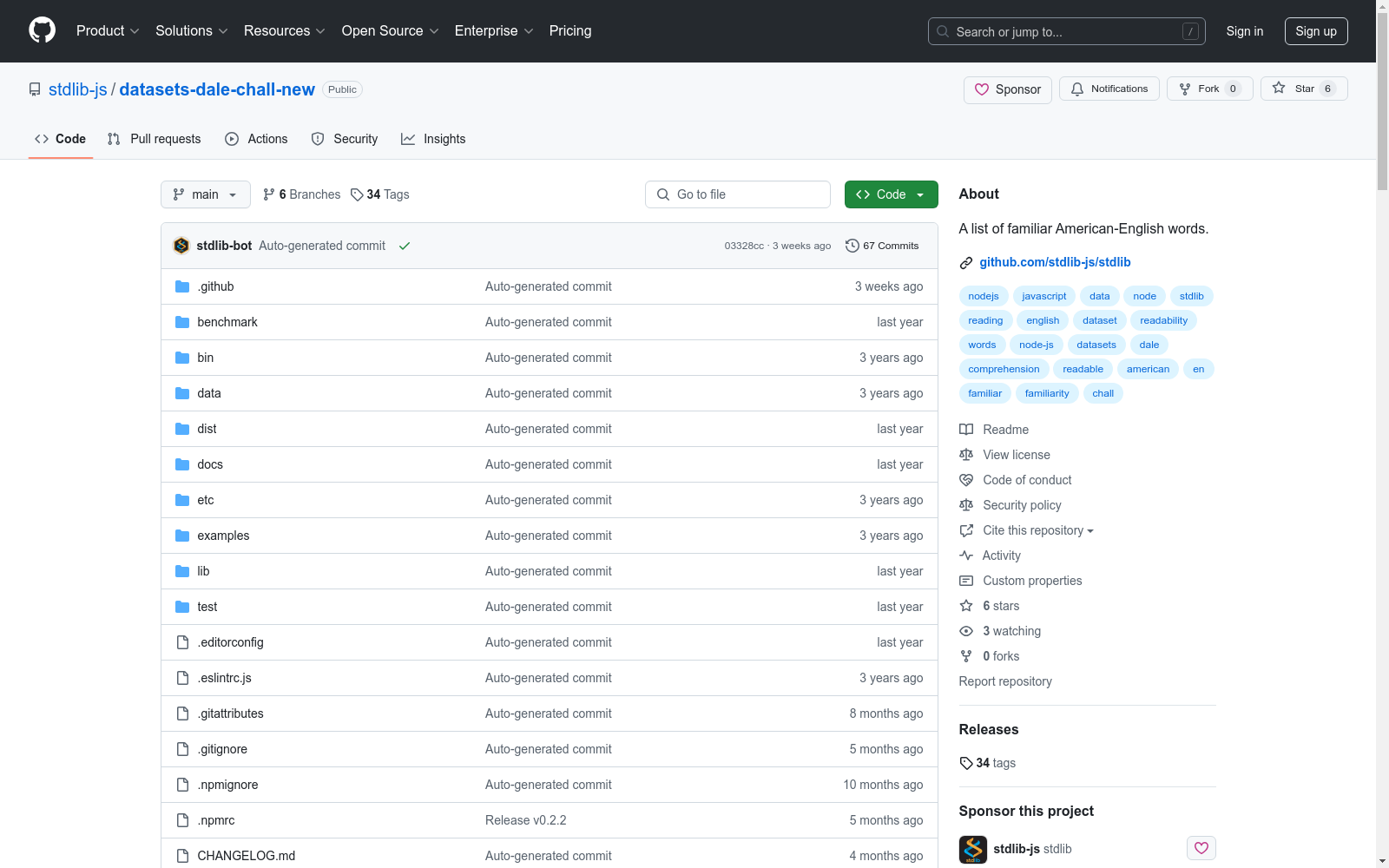Click the tag icon beside 34 tags under Releases
This screenshot has width=1389, height=868.
966,763
